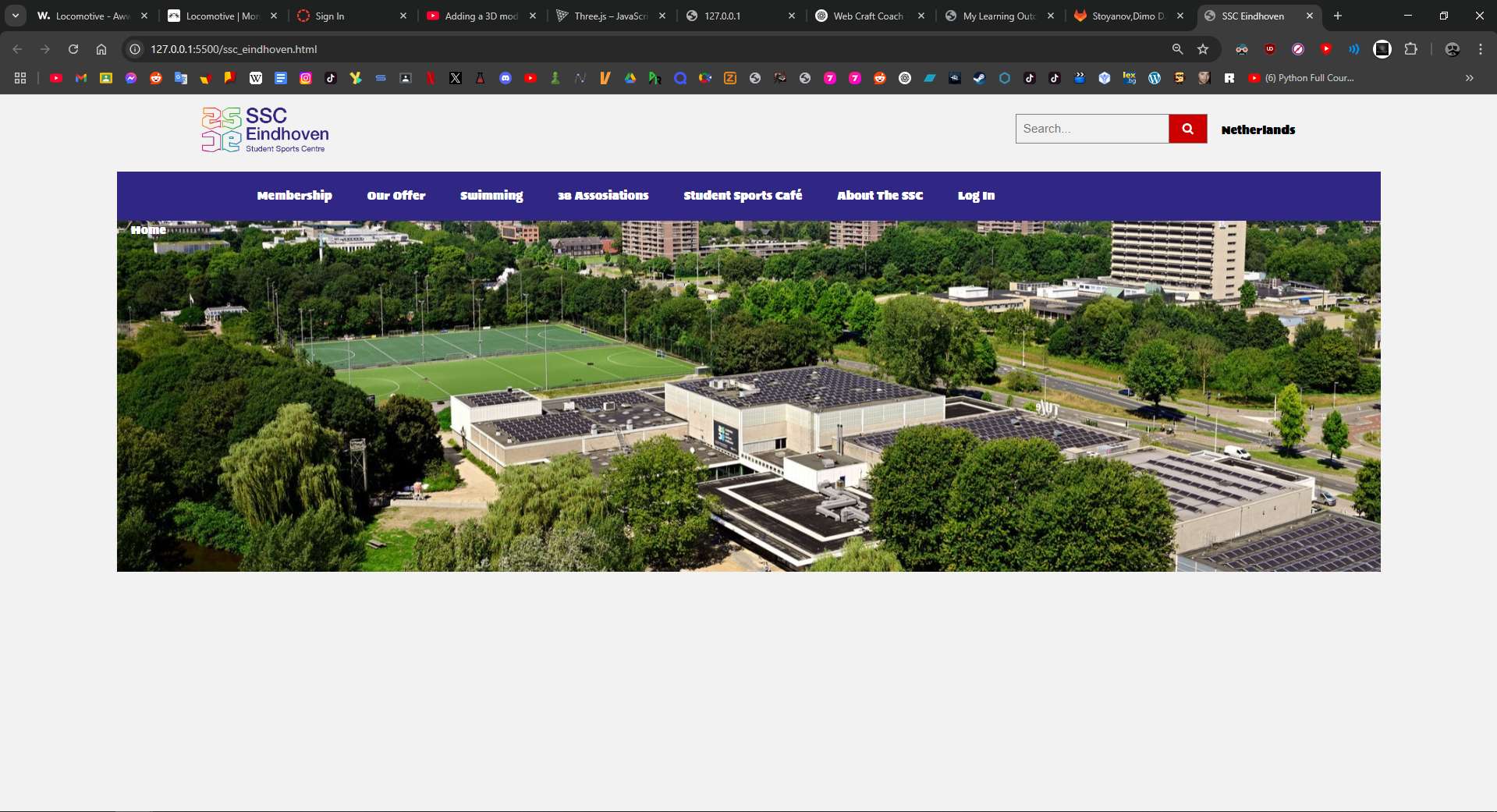Bookmark this page with star icon

pyautogui.click(x=1203, y=49)
